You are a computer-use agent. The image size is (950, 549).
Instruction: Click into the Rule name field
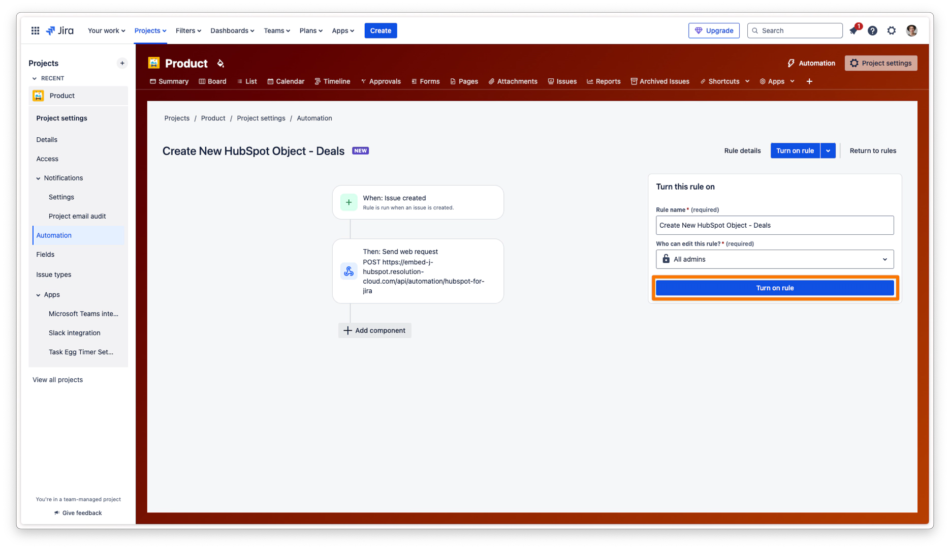click(774, 225)
